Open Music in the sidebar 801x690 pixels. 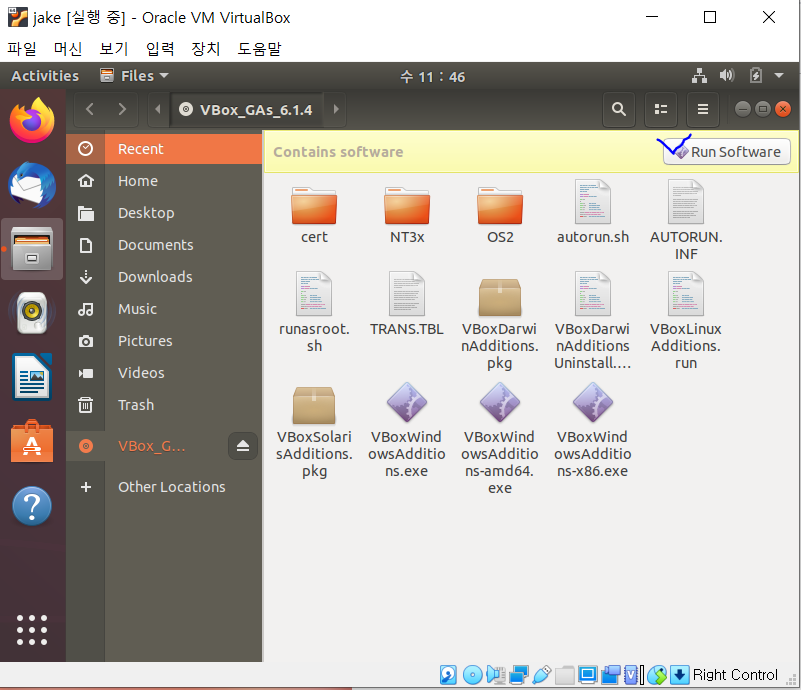pyautogui.click(x=164, y=308)
